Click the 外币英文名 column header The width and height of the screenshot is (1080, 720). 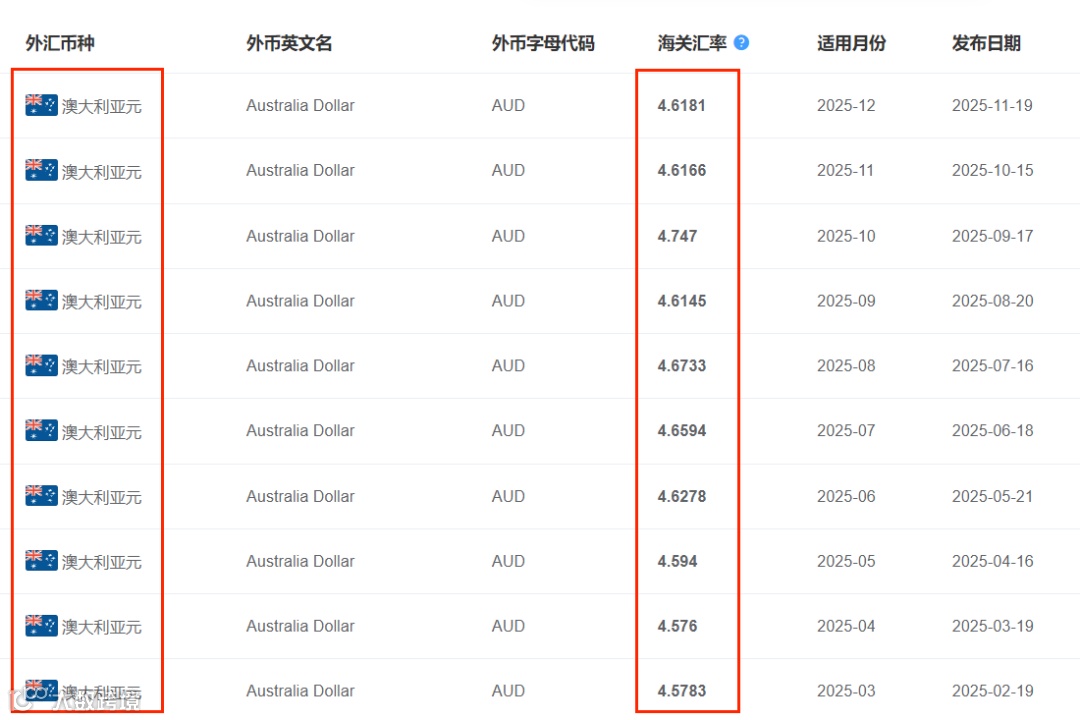click(289, 43)
